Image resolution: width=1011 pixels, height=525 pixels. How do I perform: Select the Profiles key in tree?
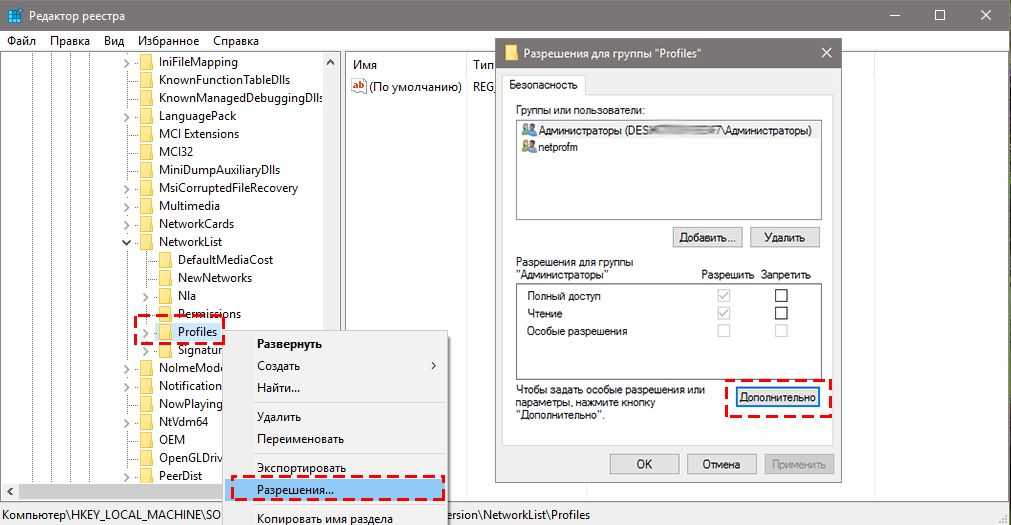(x=197, y=332)
